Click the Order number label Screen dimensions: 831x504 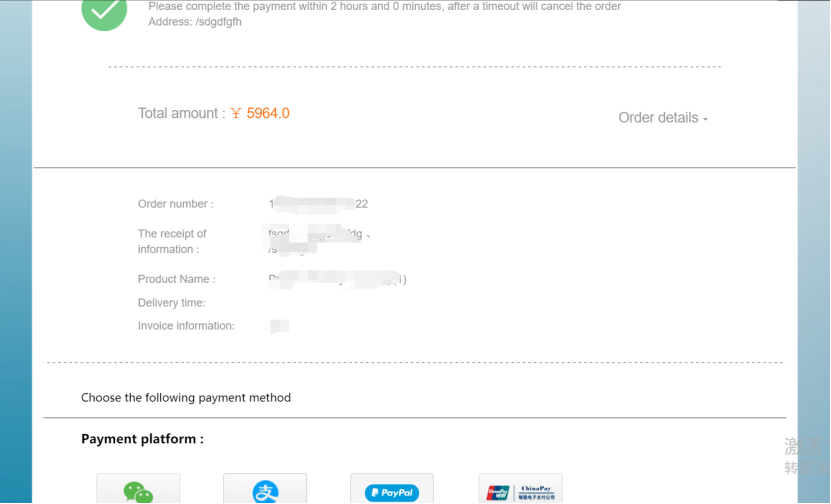[x=176, y=204]
